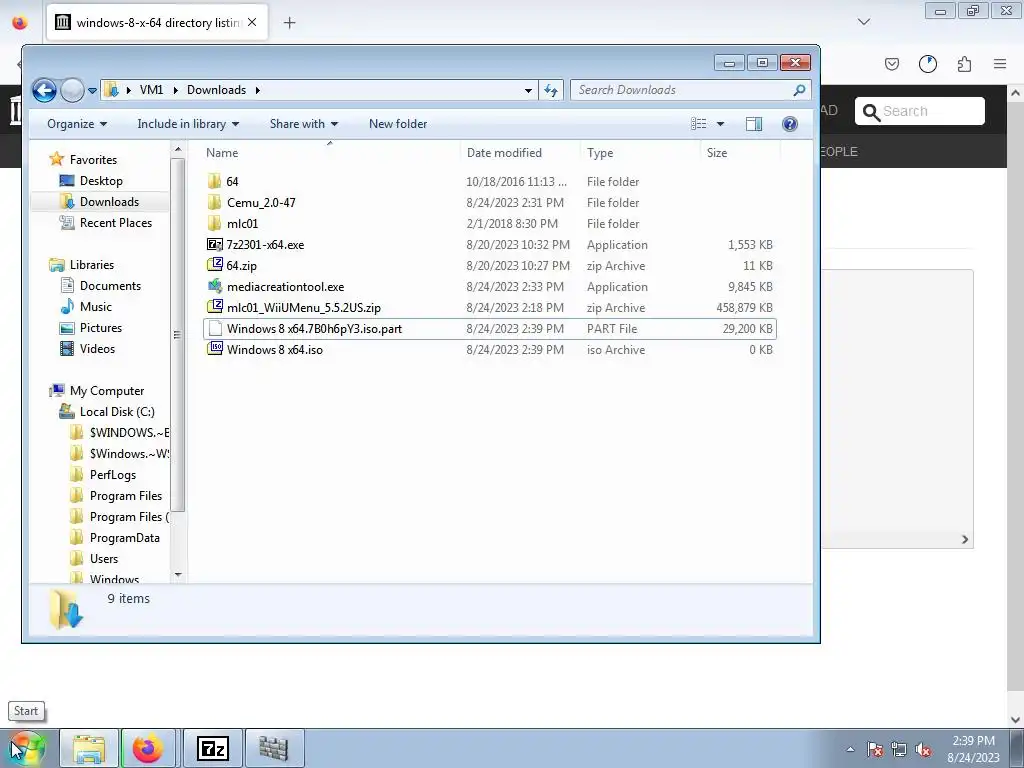
Task: Close the windows-8-x-64 directory listing tab
Action: [x=252, y=22]
